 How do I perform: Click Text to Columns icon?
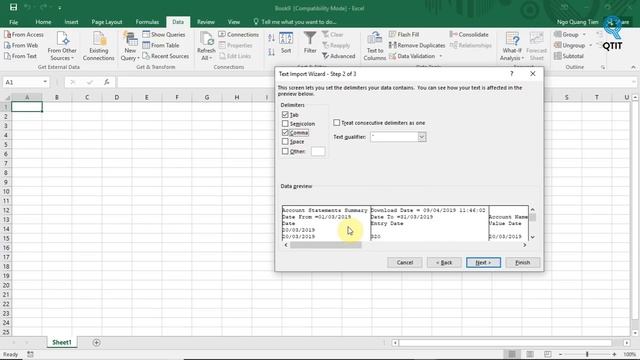pyautogui.click(x=374, y=39)
